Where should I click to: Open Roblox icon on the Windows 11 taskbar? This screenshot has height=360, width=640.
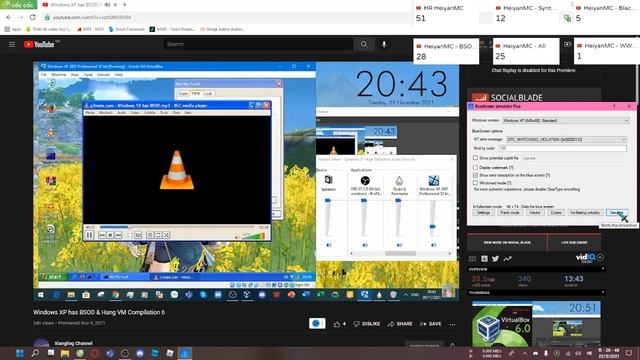170,353
